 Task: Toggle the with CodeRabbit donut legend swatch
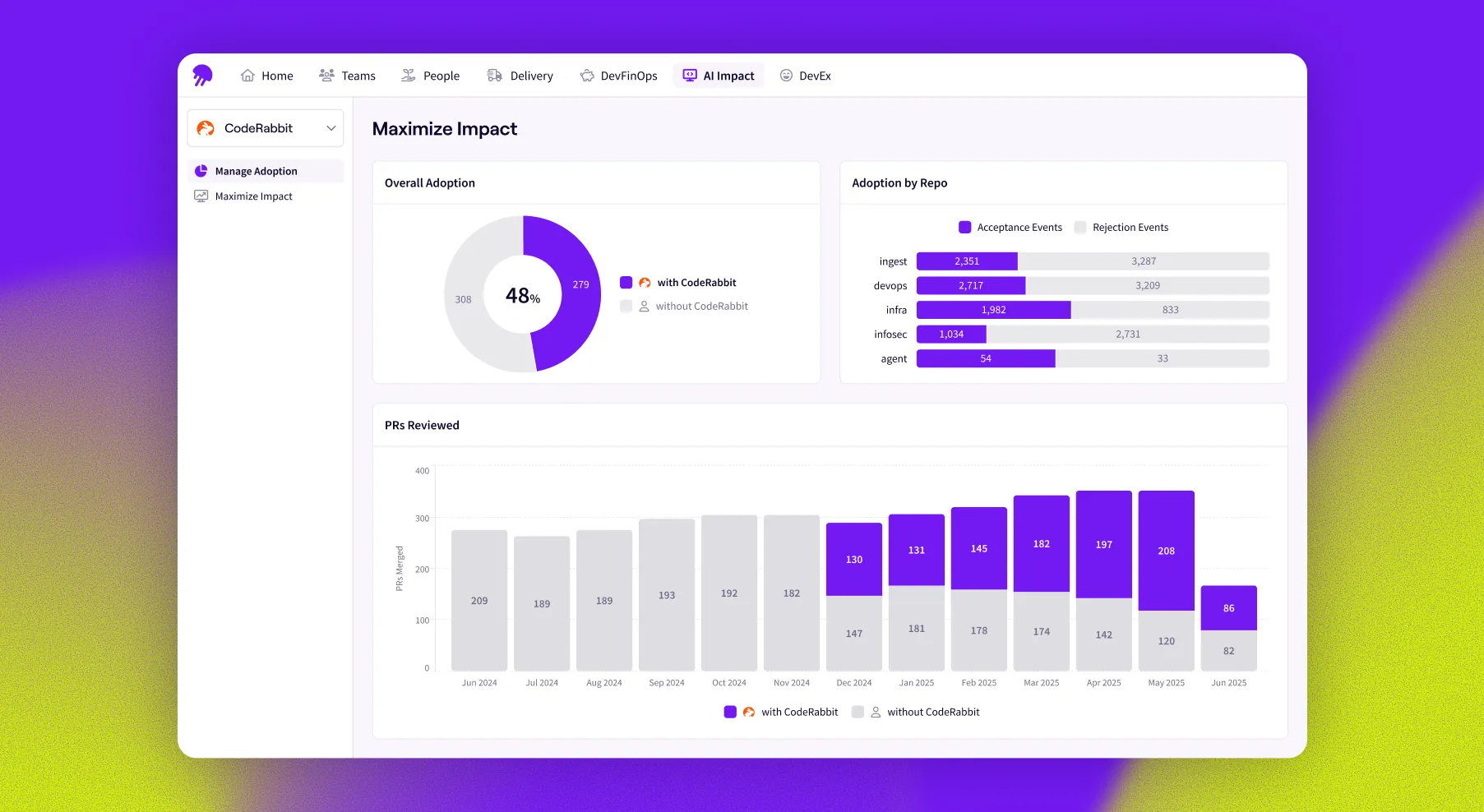626,283
